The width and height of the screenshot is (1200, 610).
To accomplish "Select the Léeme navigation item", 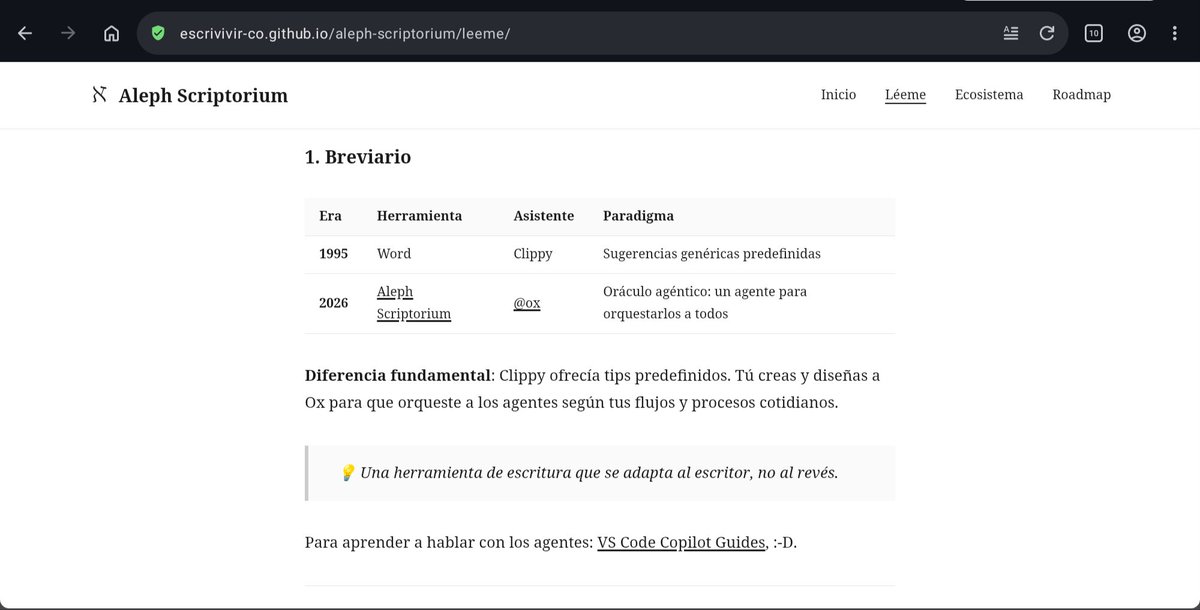I will tap(905, 95).
